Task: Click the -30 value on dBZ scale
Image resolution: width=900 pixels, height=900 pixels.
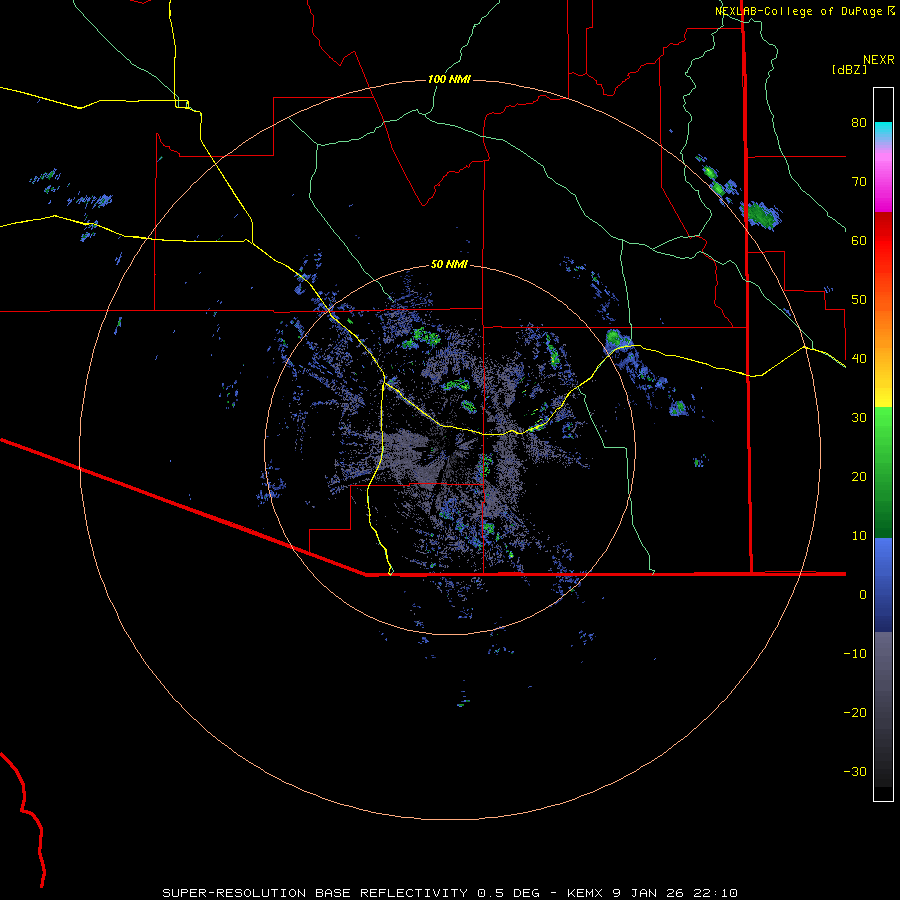Action: click(855, 772)
